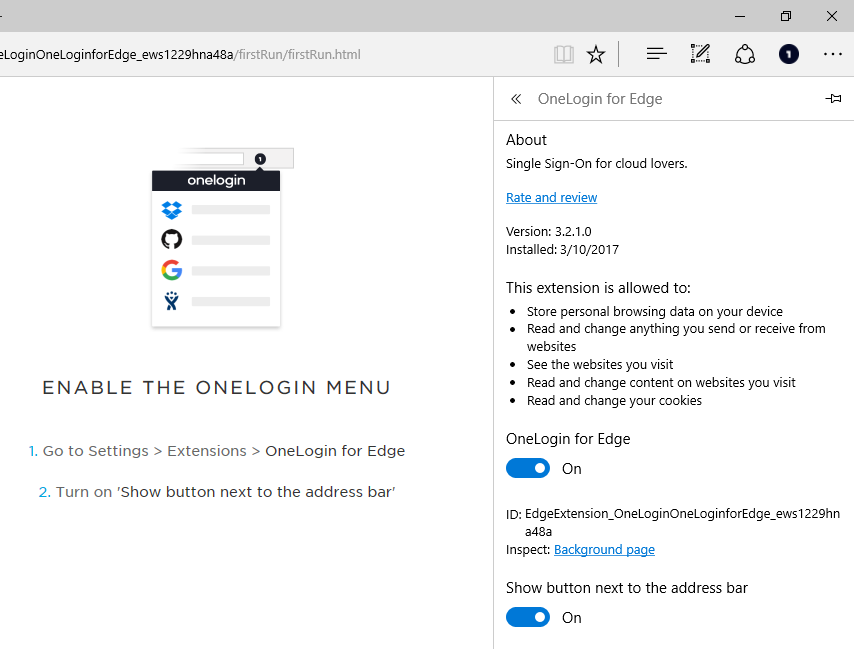Click the GitHub icon in illustration

(172, 239)
